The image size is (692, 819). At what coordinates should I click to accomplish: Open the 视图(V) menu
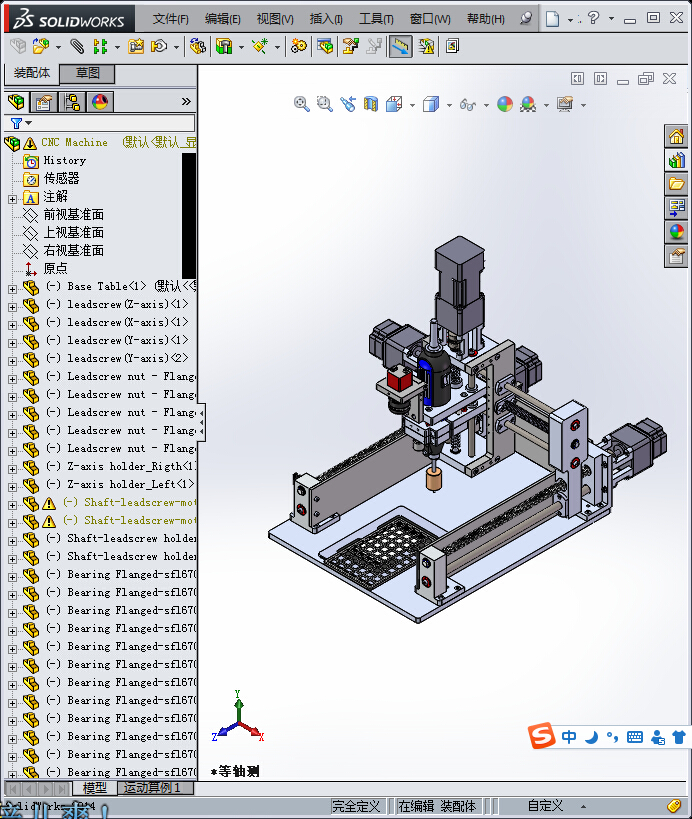(275, 19)
